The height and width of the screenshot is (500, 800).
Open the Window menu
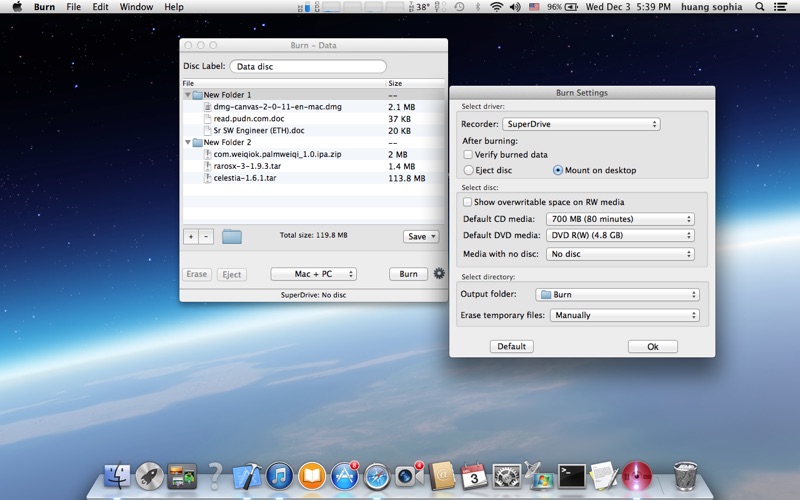point(136,7)
